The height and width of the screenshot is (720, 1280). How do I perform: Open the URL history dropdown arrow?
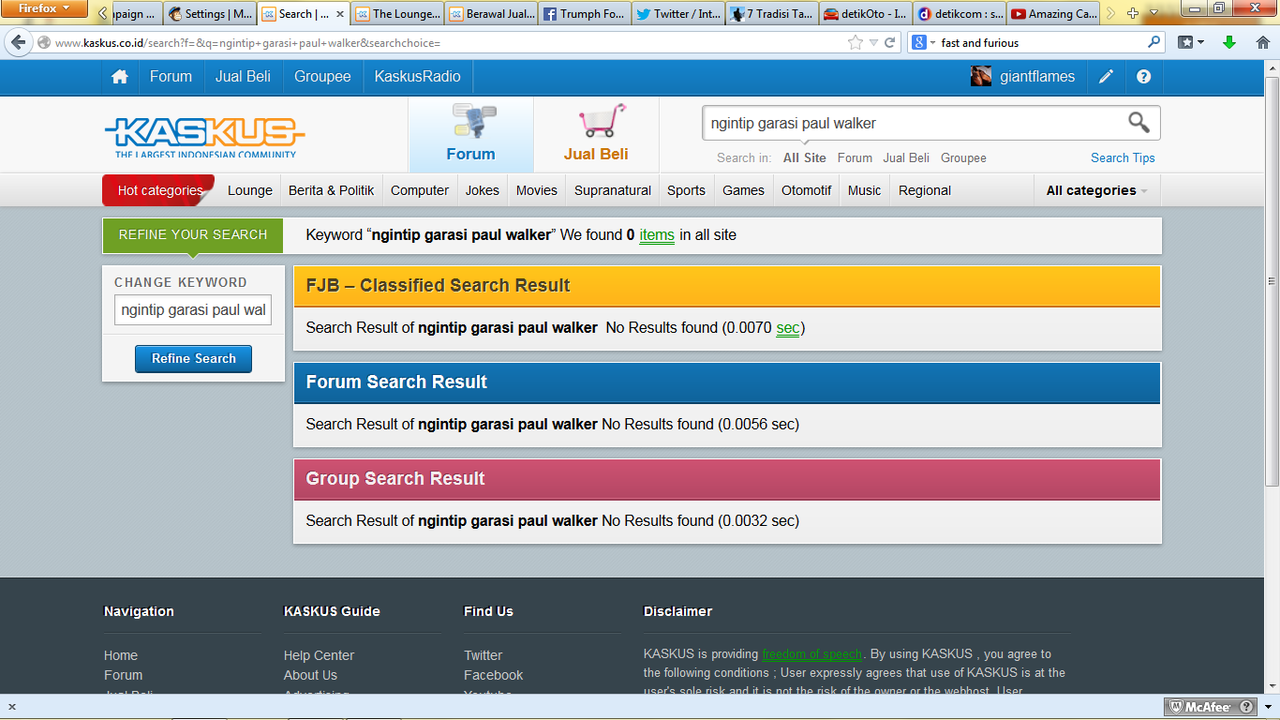(873, 43)
